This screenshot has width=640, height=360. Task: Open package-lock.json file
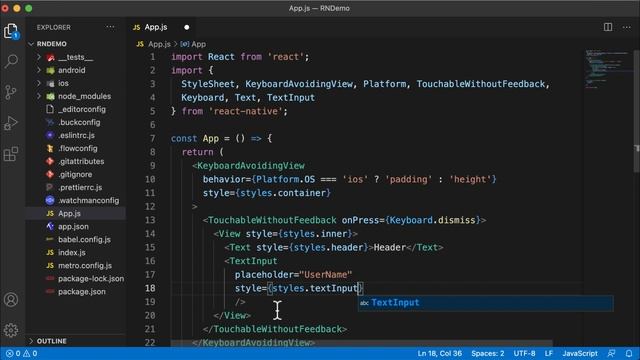click(91, 279)
